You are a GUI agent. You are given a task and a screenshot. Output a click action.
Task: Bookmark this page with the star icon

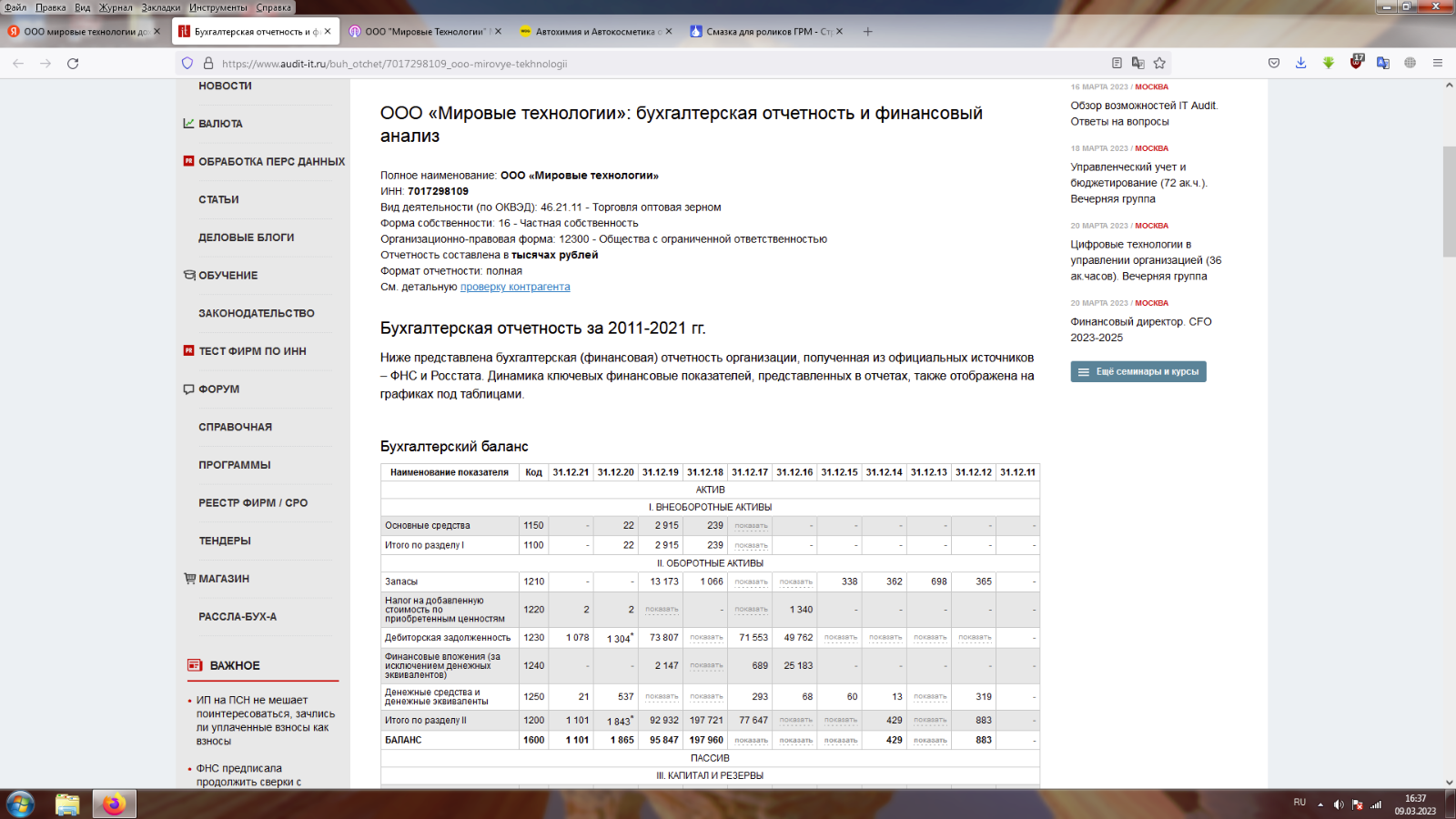[1159, 63]
